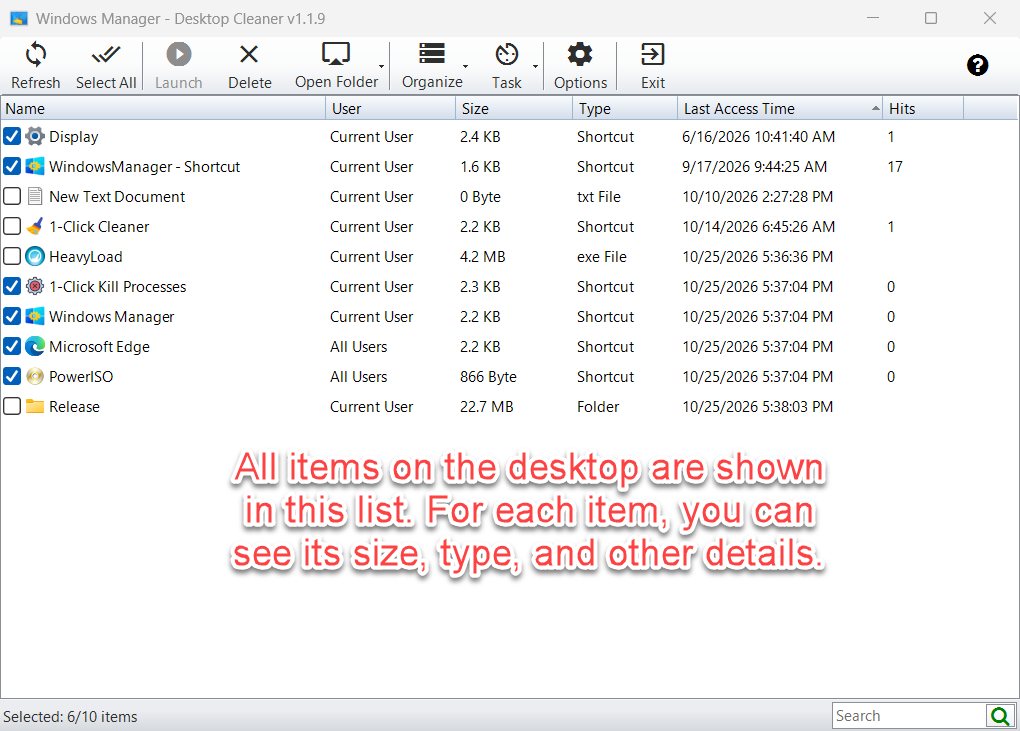This screenshot has width=1020, height=731.
Task: Check the Release folder checkbox
Action: pyautogui.click(x=12, y=406)
